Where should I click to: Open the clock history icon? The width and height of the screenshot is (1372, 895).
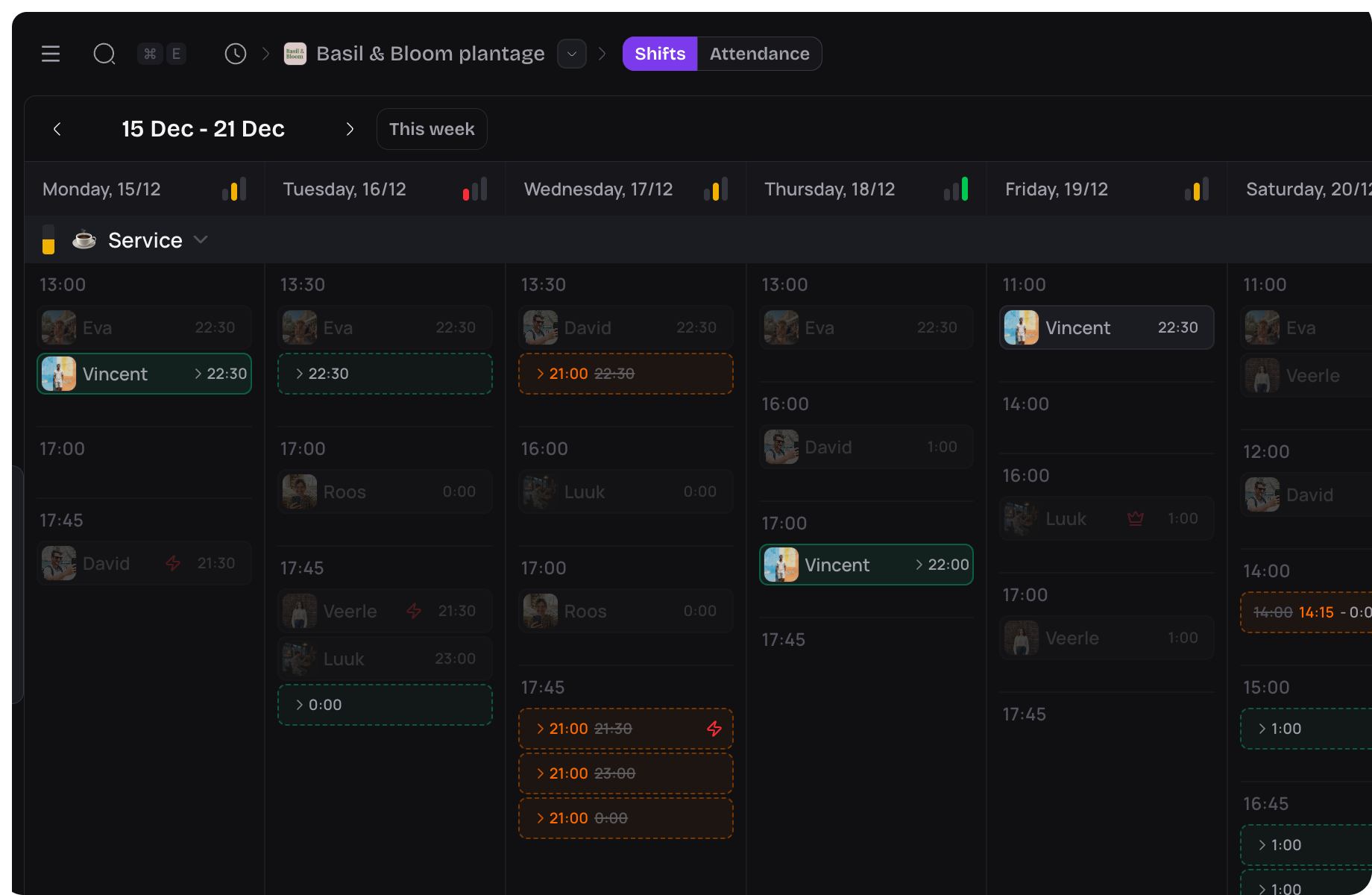[x=236, y=54]
